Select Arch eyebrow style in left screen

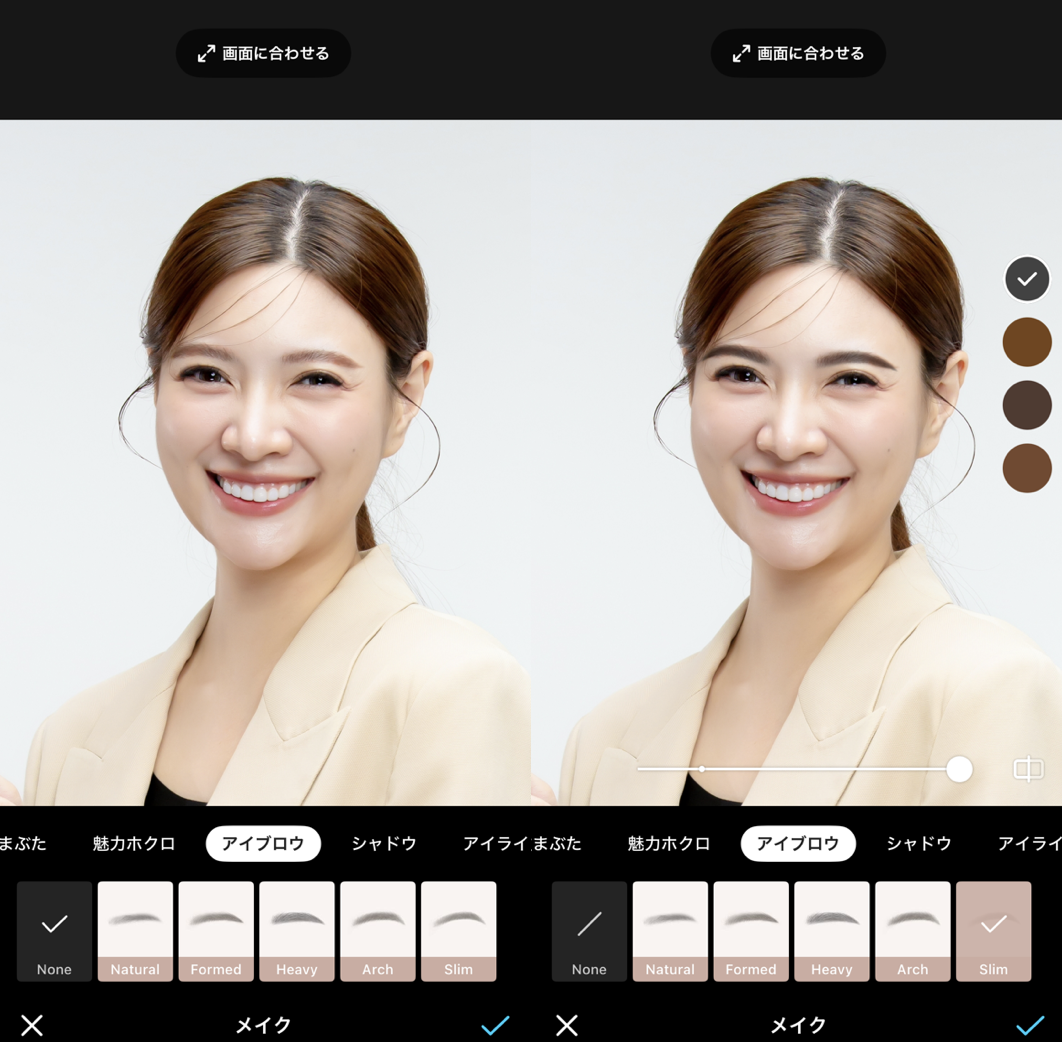click(378, 931)
